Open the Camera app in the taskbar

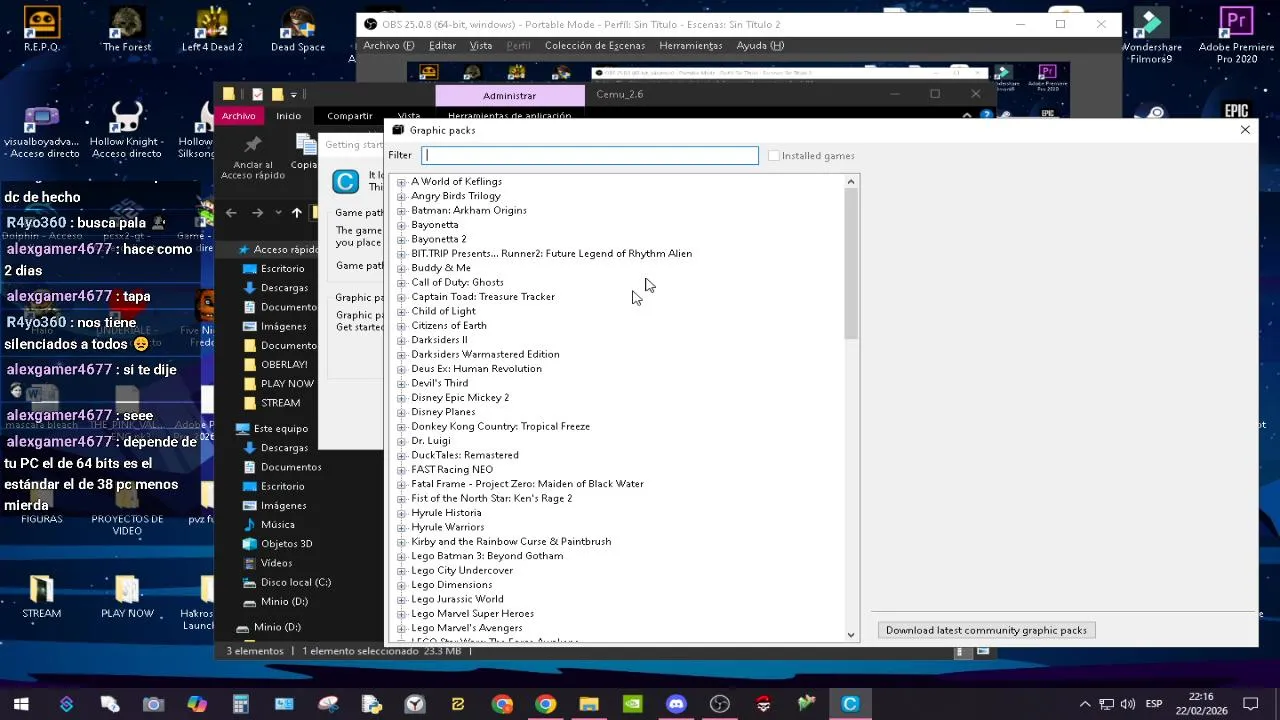(x=153, y=704)
